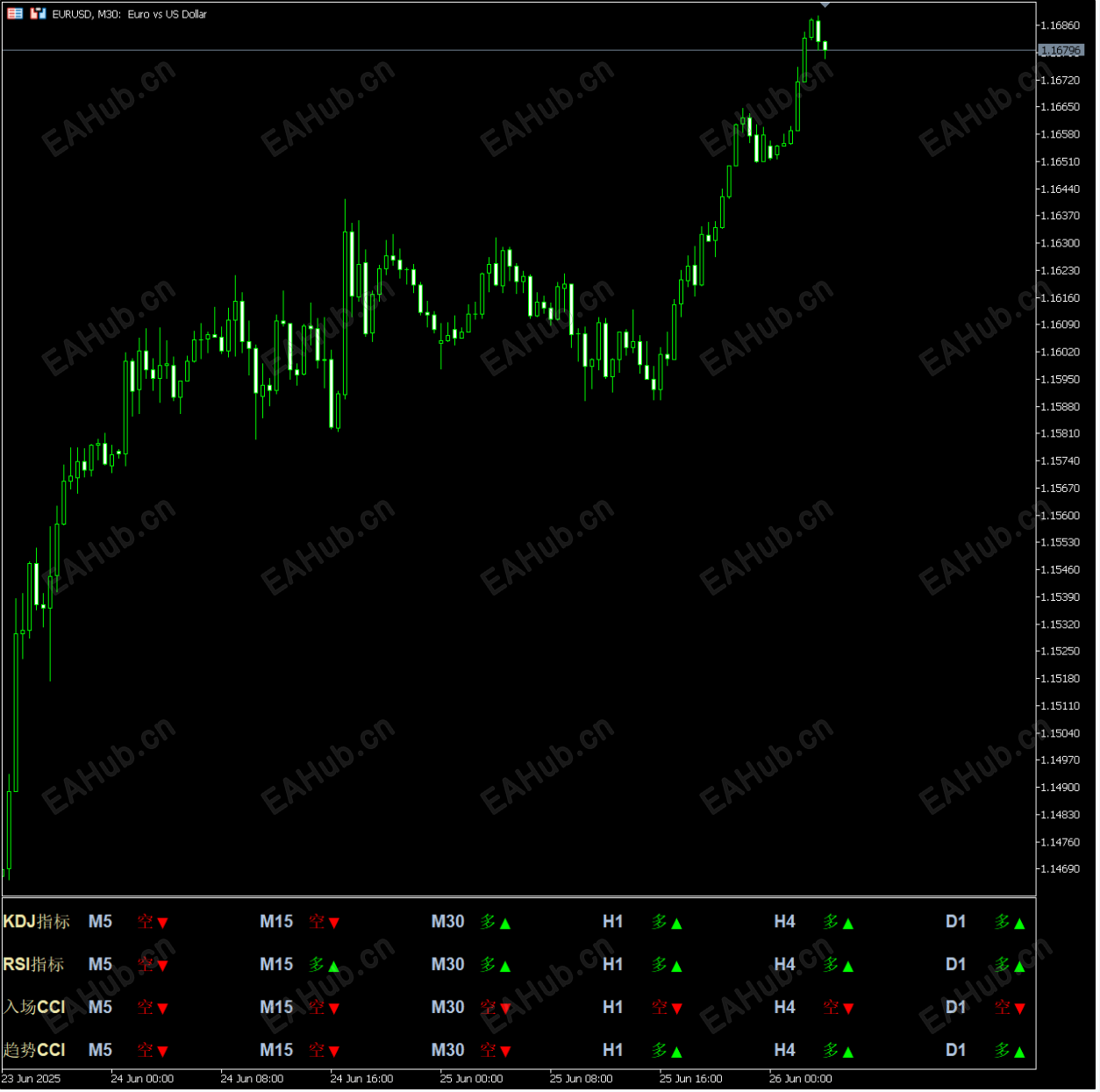Click the M30 label in the RSI row
The height and width of the screenshot is (1092, 1100).
(x=447, y=965)
